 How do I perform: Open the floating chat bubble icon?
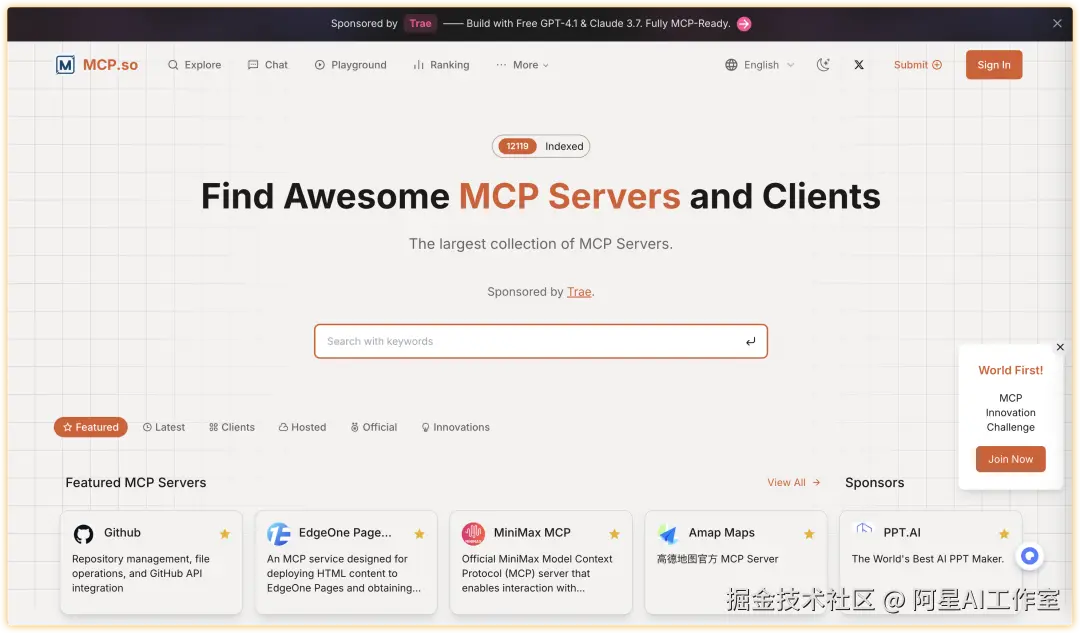pyautogui.click(x=1030, y=556)
